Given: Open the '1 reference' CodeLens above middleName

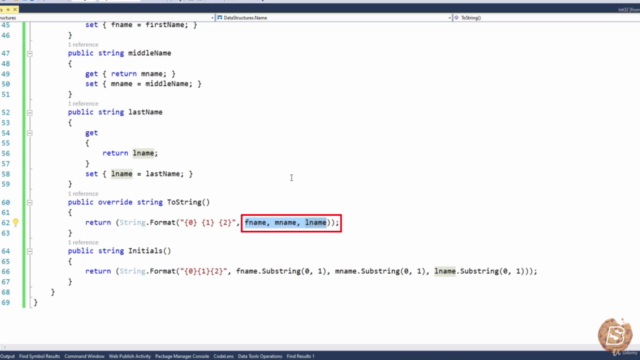Looking at the screenshot, I should [x=83, y=44].
